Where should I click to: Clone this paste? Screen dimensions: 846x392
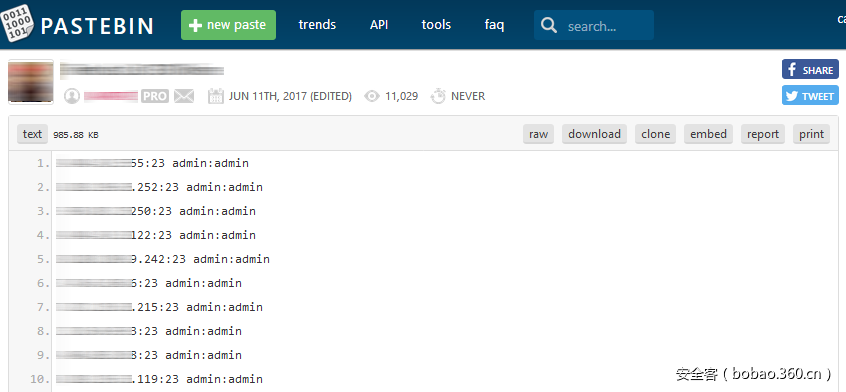pyautogui.click(x=656, y=134)
